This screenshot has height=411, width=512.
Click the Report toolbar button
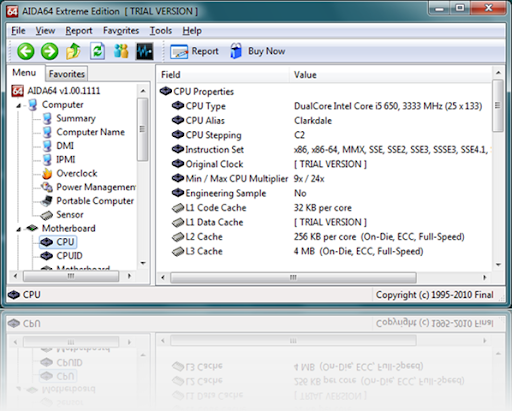[x=194, y=51]
